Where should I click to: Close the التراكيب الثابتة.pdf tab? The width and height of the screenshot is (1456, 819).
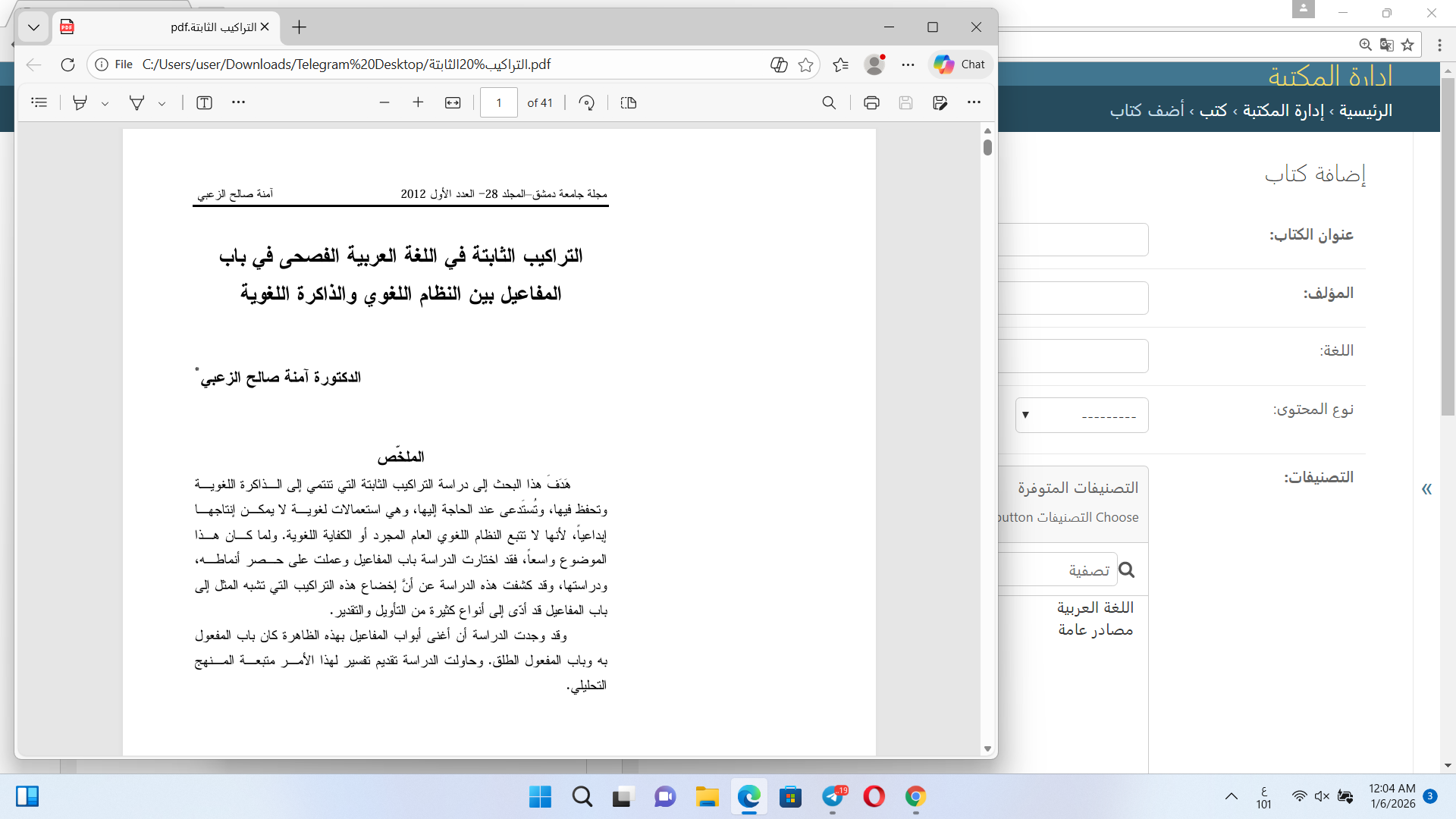click(x=265, y=27)
